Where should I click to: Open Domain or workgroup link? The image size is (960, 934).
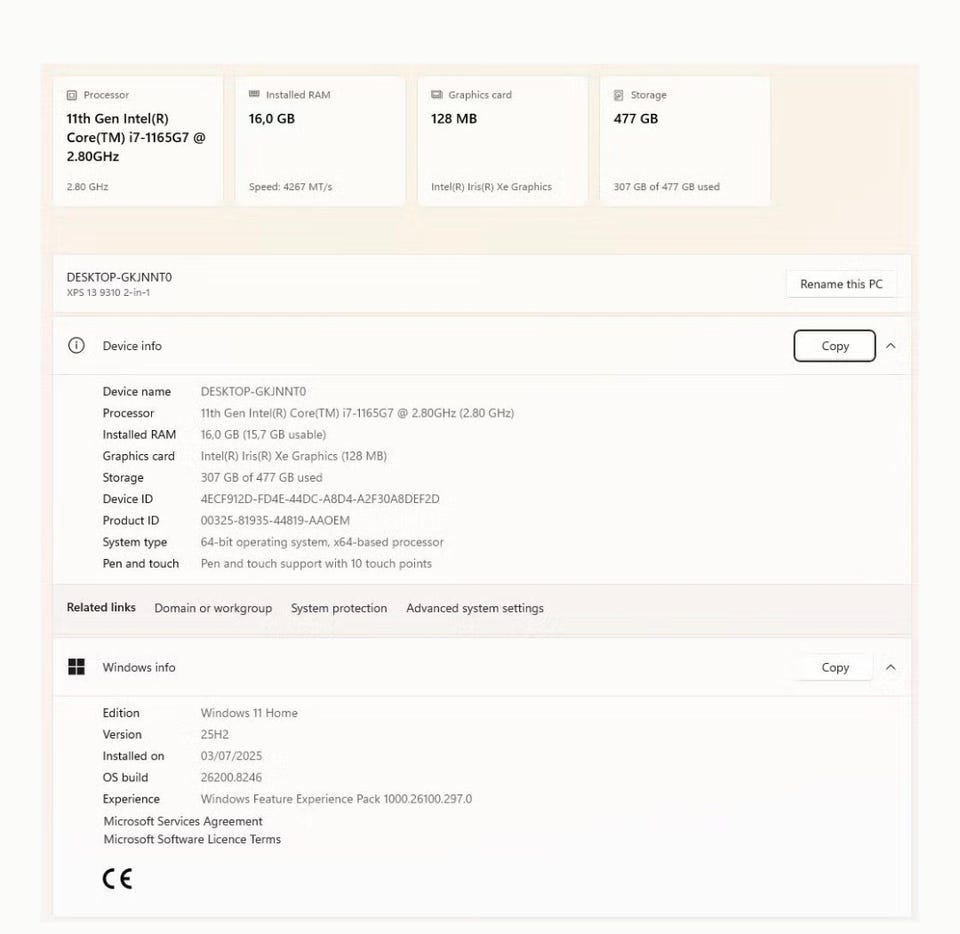point(213,608)
